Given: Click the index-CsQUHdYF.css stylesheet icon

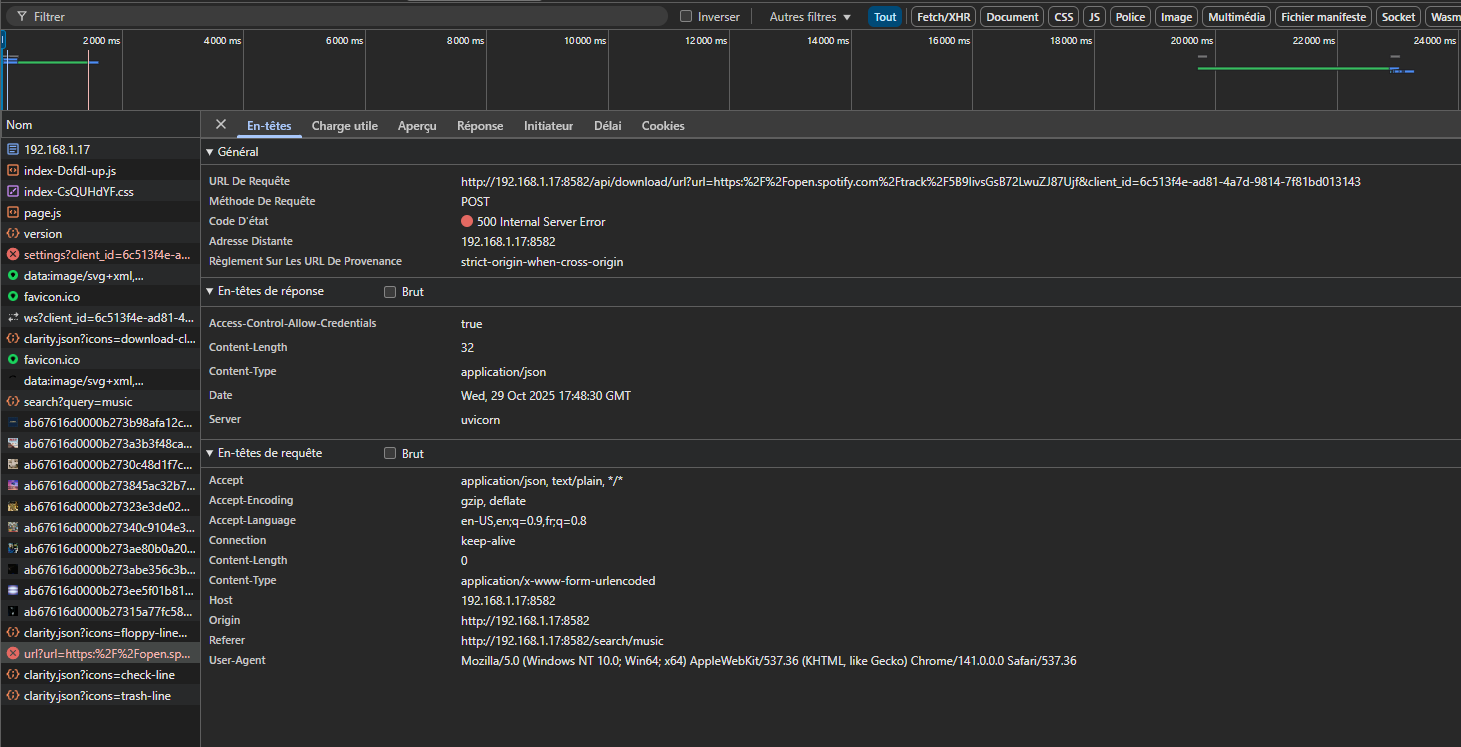Looking at the screenshot, I should (13, 192).
